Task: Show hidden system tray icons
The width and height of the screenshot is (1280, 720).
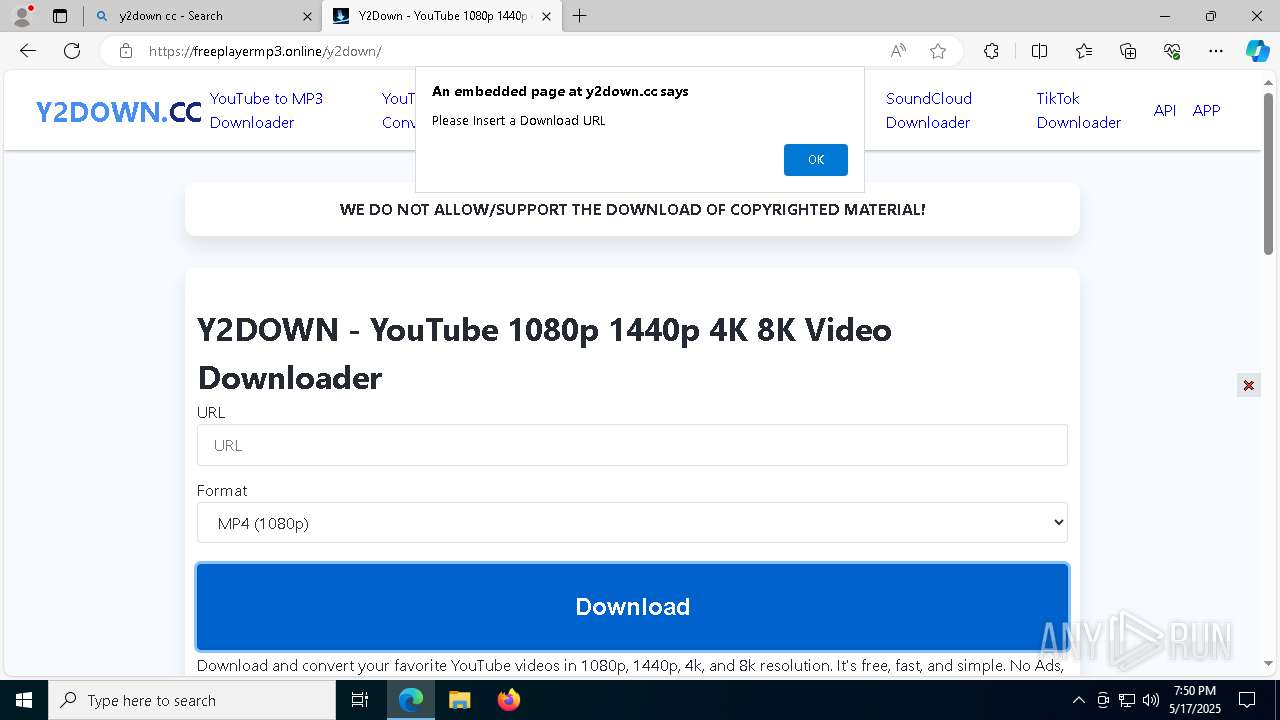Action: pos(1078,700)
